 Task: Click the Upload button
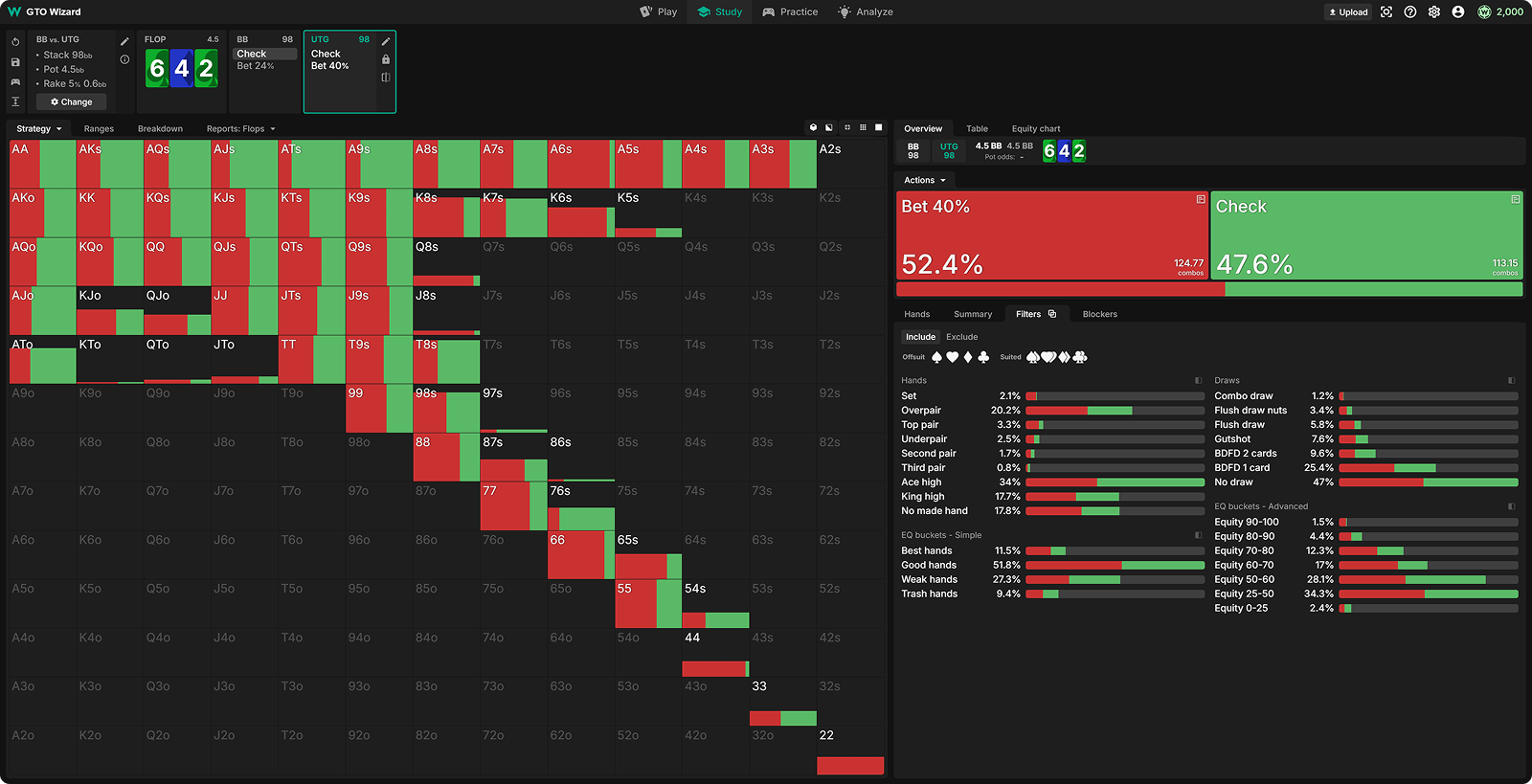coord(1348,12)
